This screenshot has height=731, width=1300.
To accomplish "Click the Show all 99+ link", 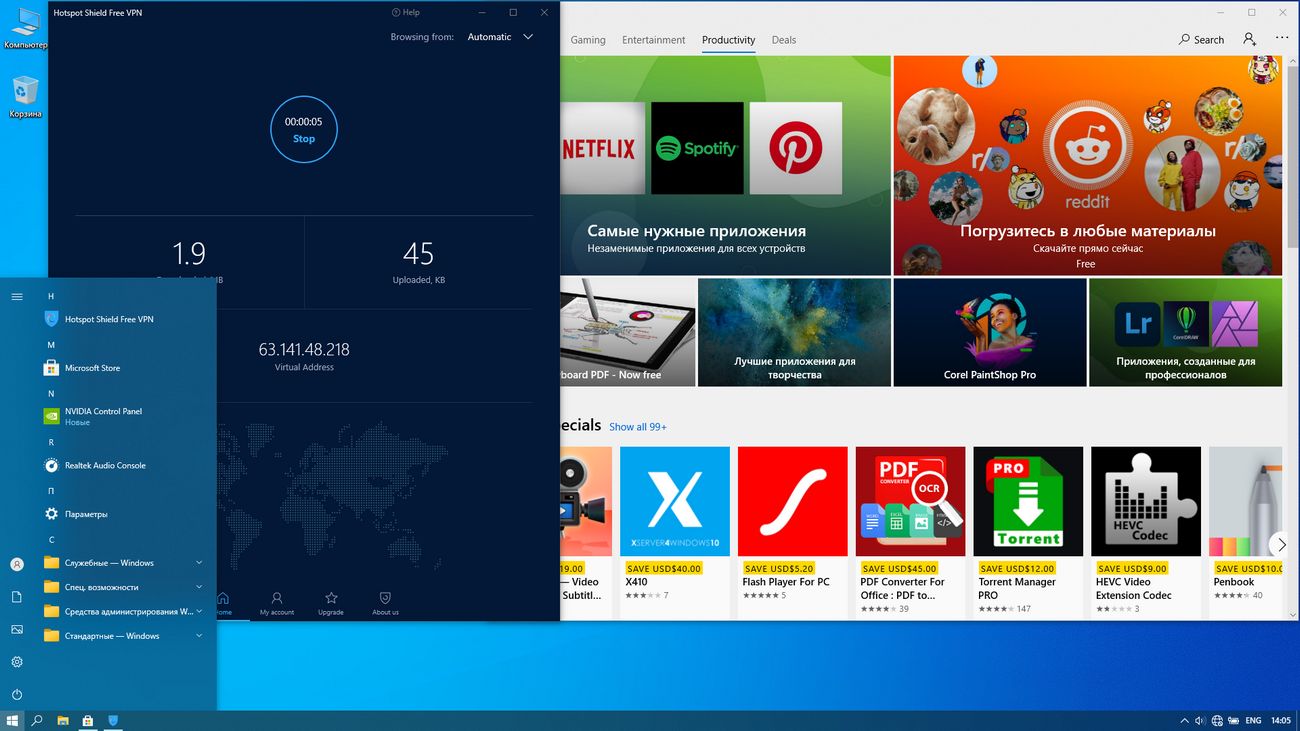I will tap(638, 427).
